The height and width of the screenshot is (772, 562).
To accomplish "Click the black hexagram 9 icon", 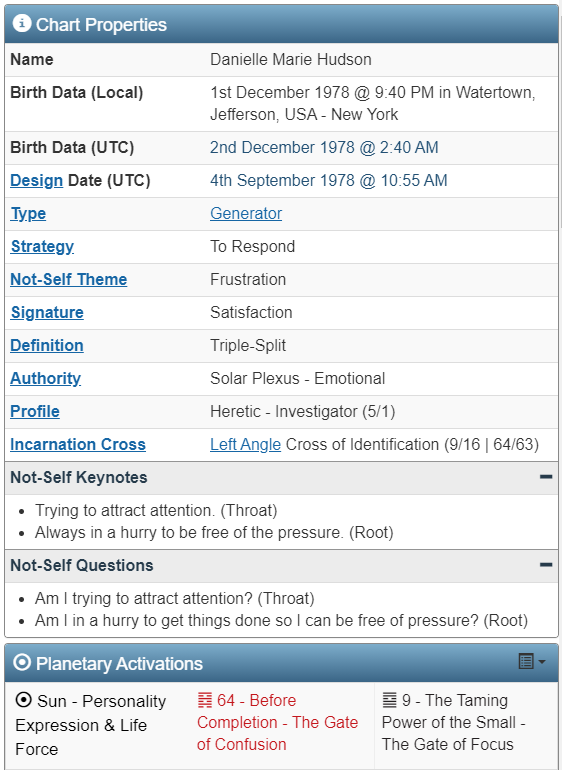I will [x=390, y=700].
